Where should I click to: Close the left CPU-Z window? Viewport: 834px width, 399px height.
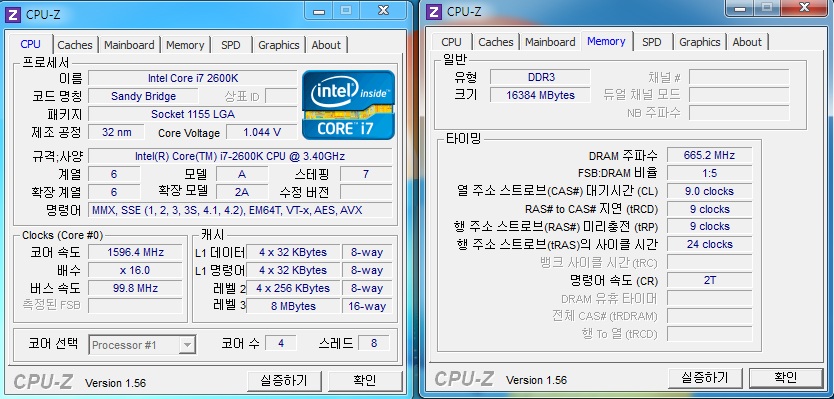click(383, 10)
